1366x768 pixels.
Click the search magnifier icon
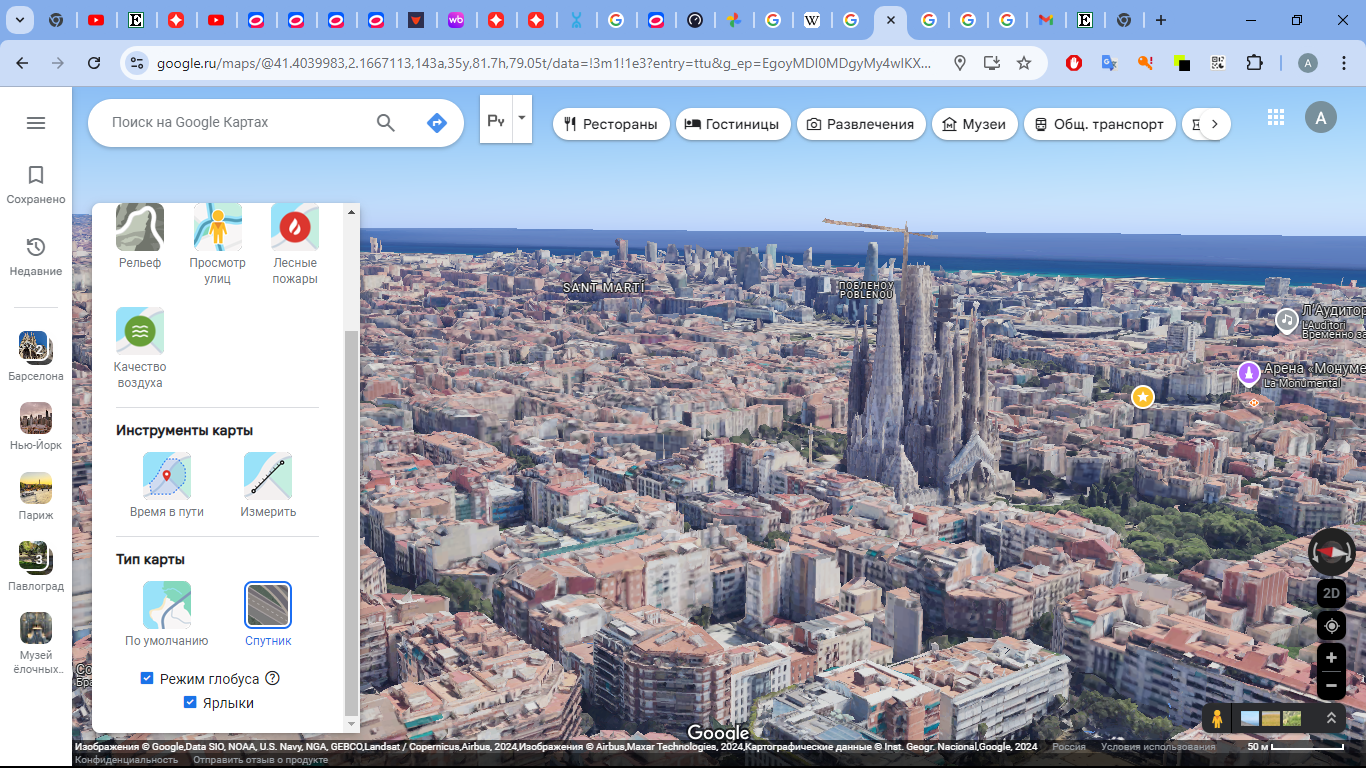(386, 123)
